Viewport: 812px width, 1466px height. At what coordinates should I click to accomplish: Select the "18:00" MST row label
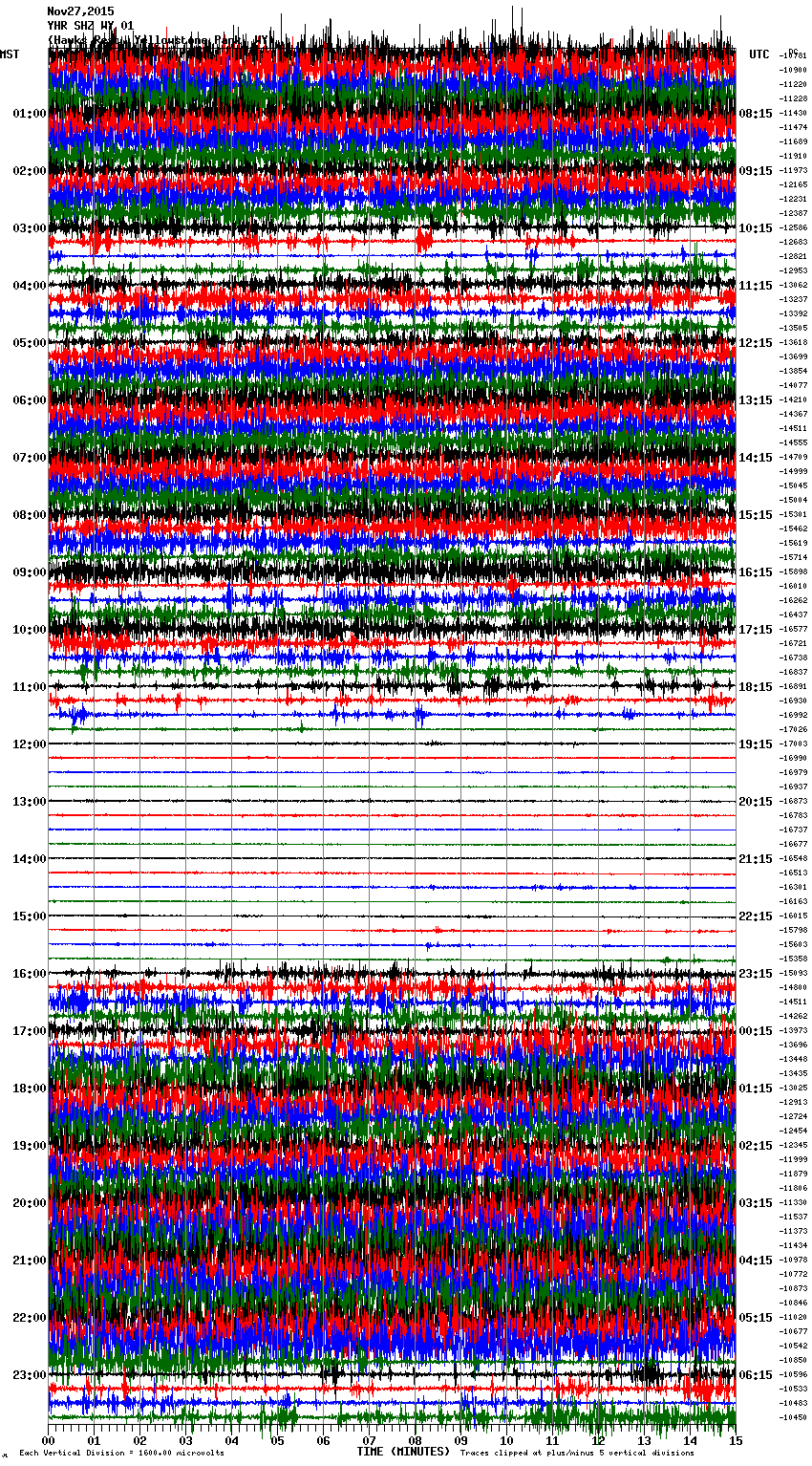[x=30, y=1089]
